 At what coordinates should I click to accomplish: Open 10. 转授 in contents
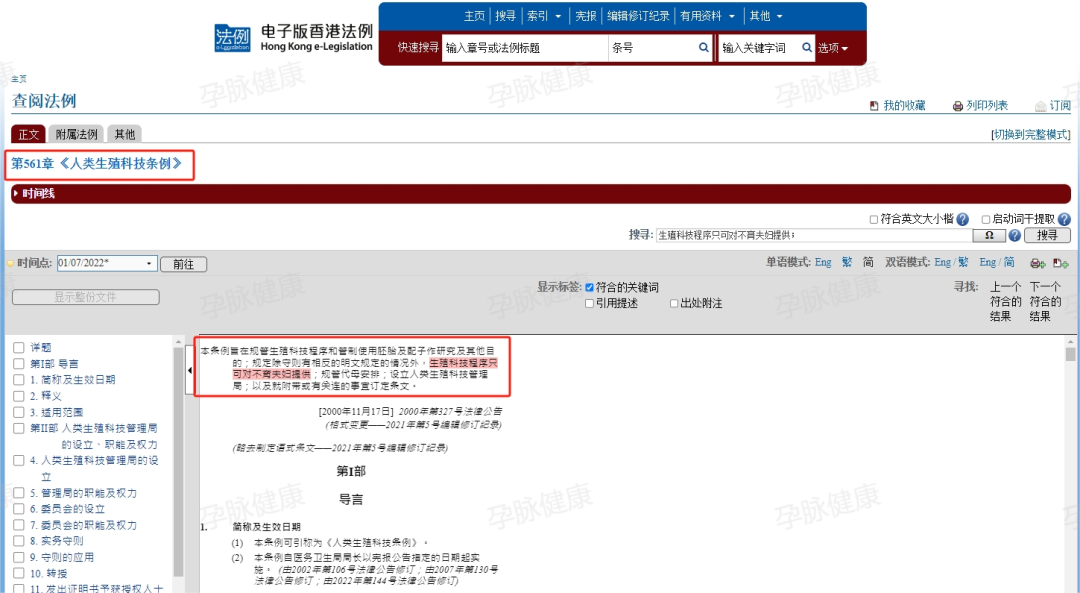click(x=48, y=574)
